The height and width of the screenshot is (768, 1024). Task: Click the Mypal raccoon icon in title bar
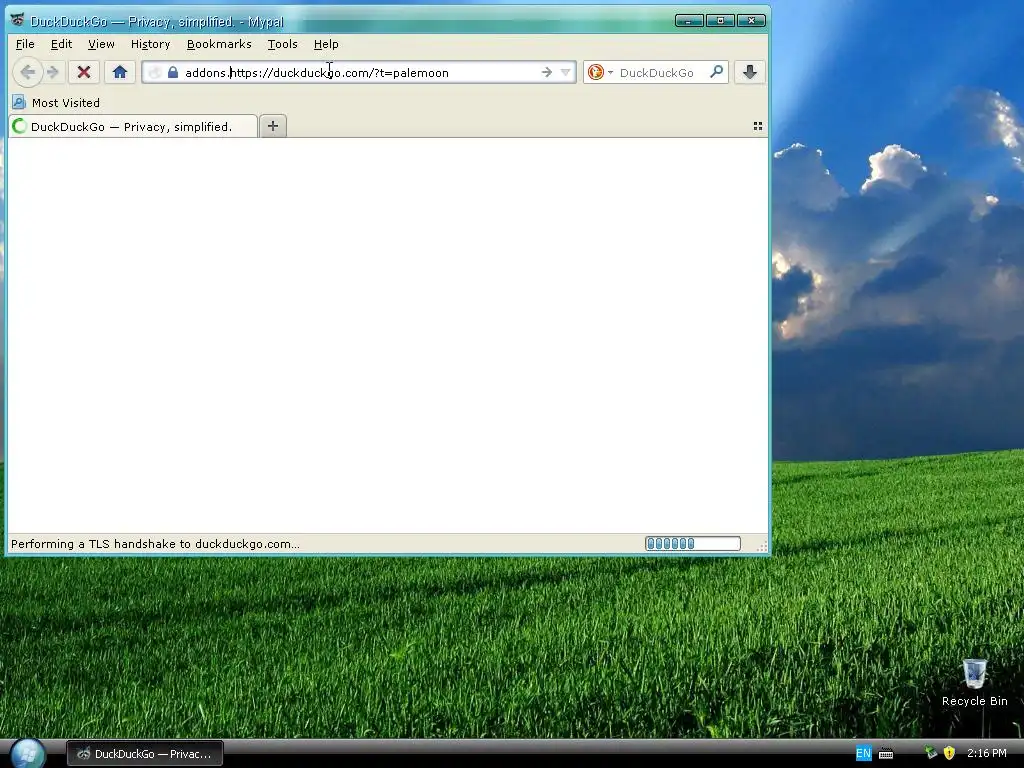(18, 21)
